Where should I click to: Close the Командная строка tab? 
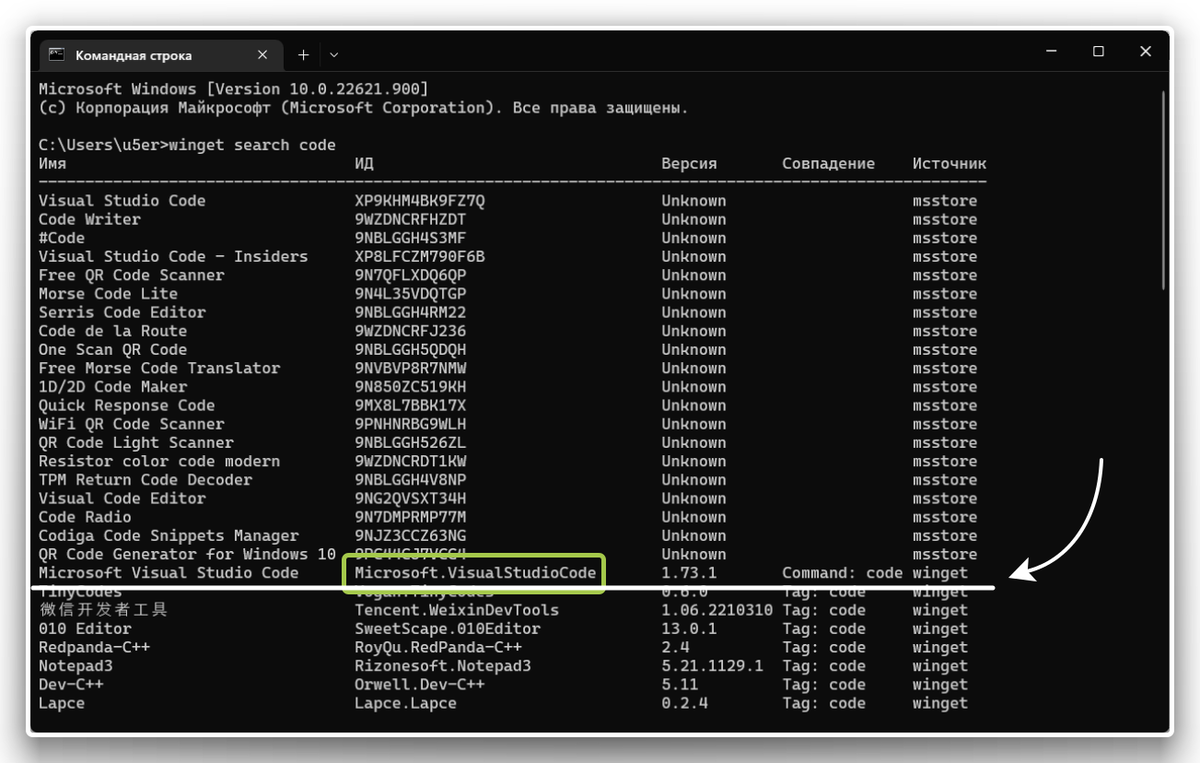264,55
